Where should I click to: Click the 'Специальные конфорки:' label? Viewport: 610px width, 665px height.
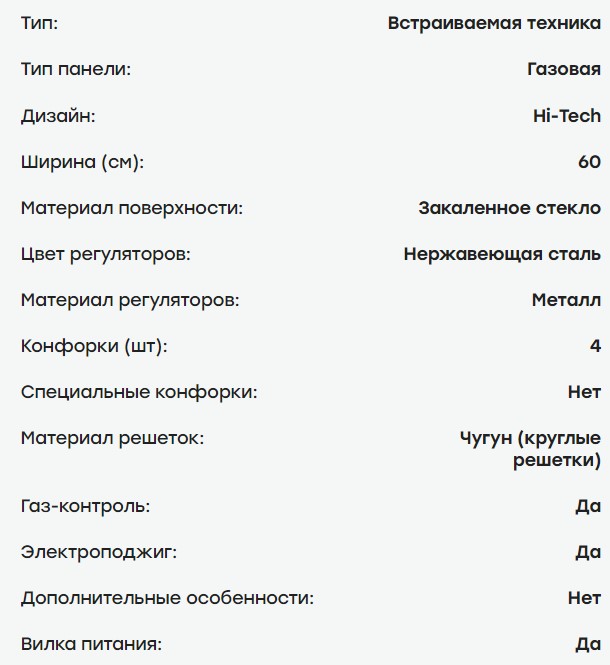[139, 392]
